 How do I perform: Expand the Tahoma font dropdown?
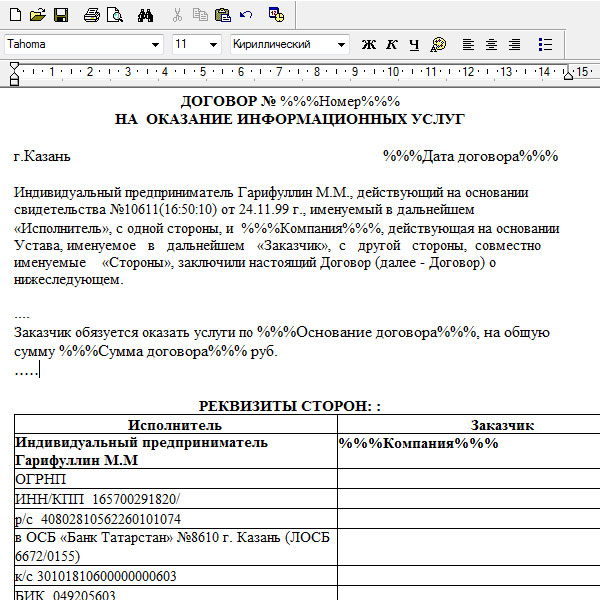(x=156, y=44)
